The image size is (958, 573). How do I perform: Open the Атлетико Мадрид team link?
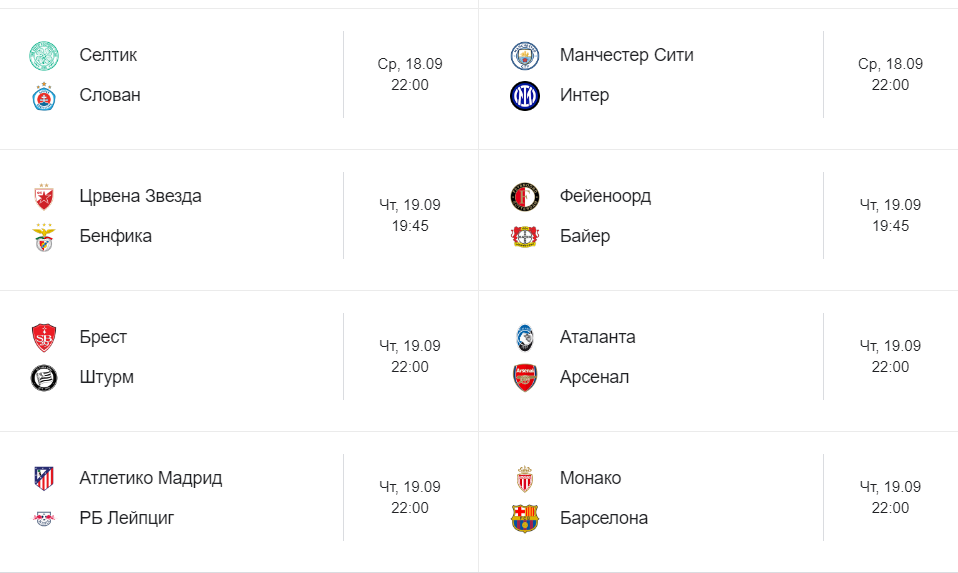click(150, 478)
